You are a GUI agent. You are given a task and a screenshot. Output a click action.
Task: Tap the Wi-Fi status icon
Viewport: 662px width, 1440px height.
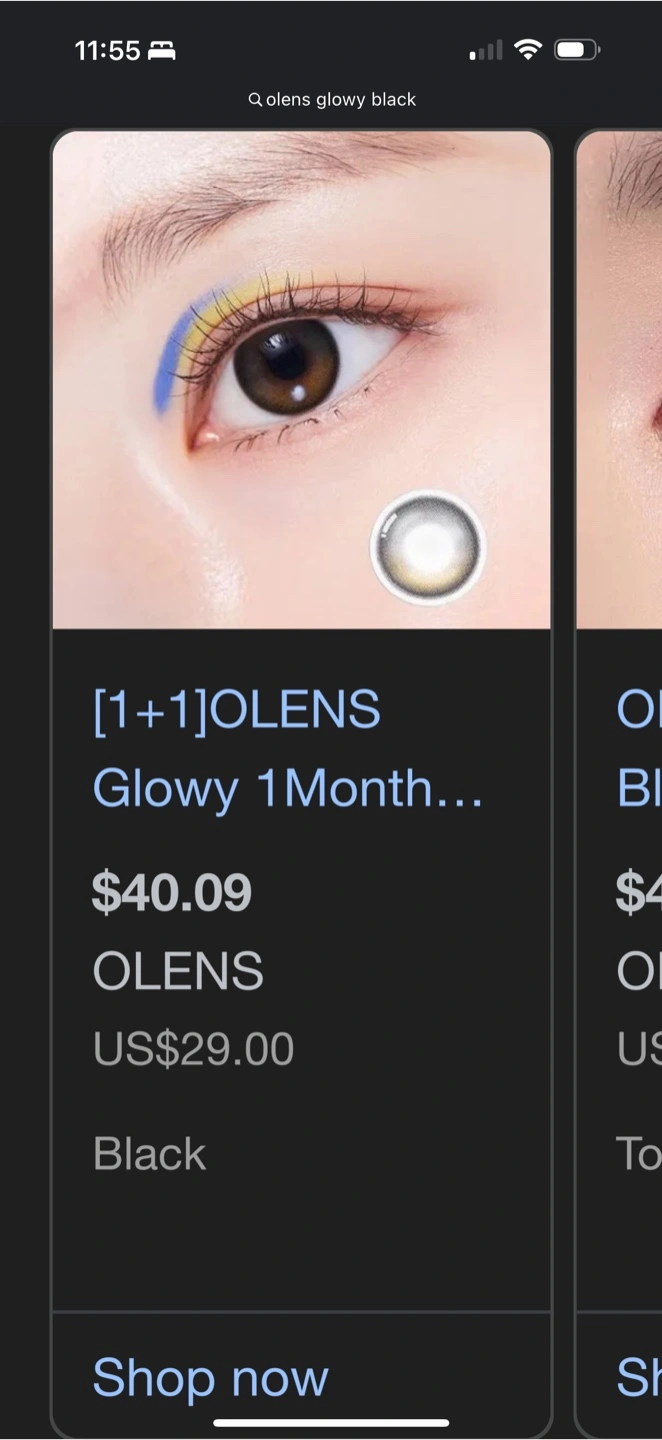[528, 49]
